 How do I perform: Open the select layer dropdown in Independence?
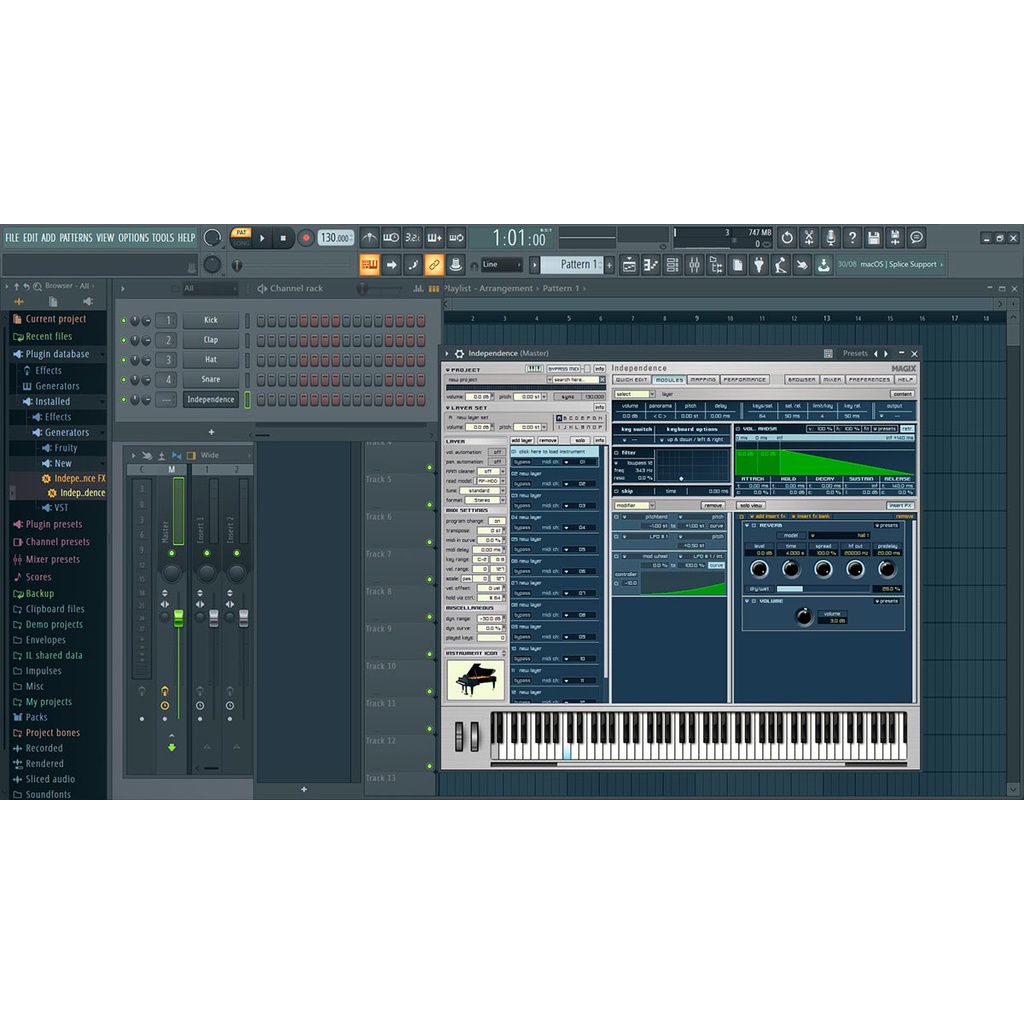pos(634,394)
